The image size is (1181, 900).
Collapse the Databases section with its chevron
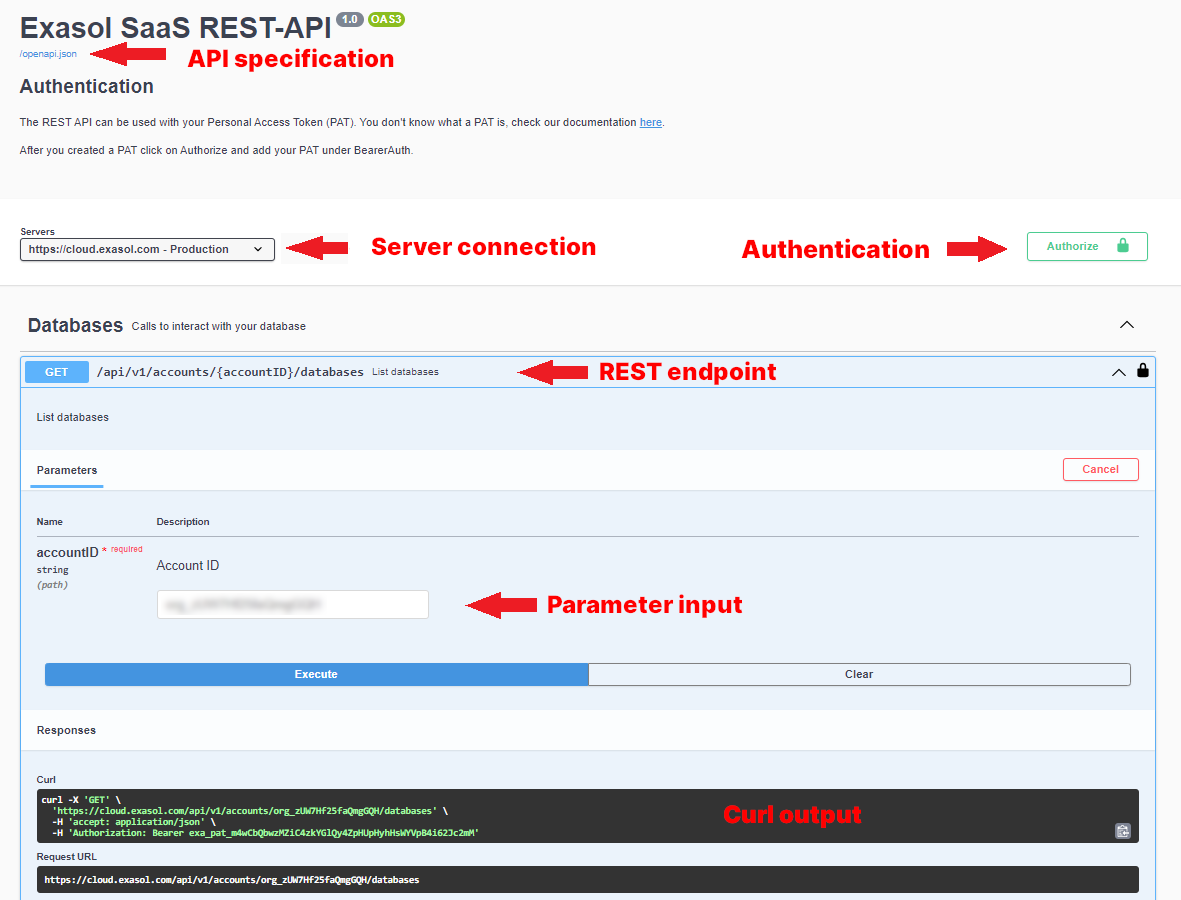click(1127, 325)
